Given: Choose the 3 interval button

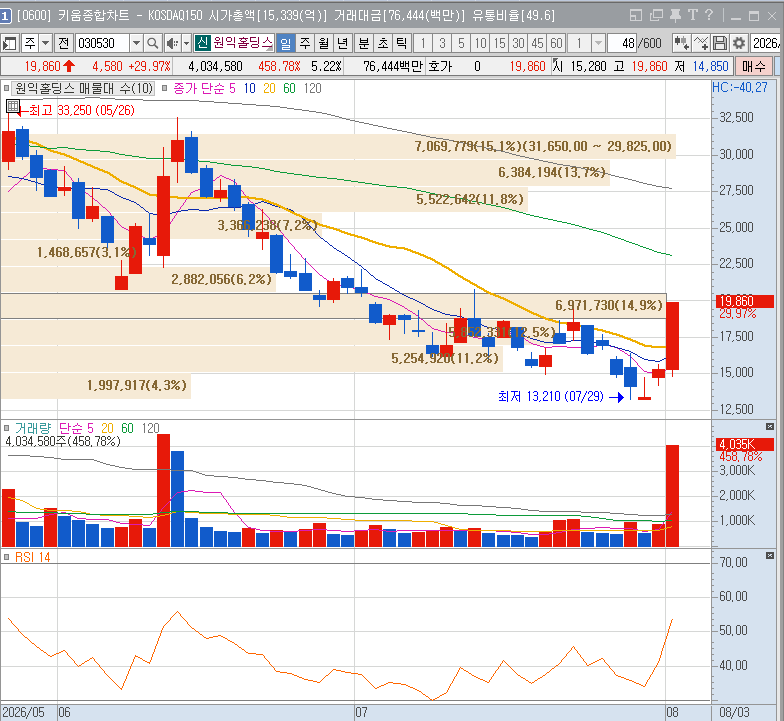Looking at the screenshot, I should pos(442,44).
